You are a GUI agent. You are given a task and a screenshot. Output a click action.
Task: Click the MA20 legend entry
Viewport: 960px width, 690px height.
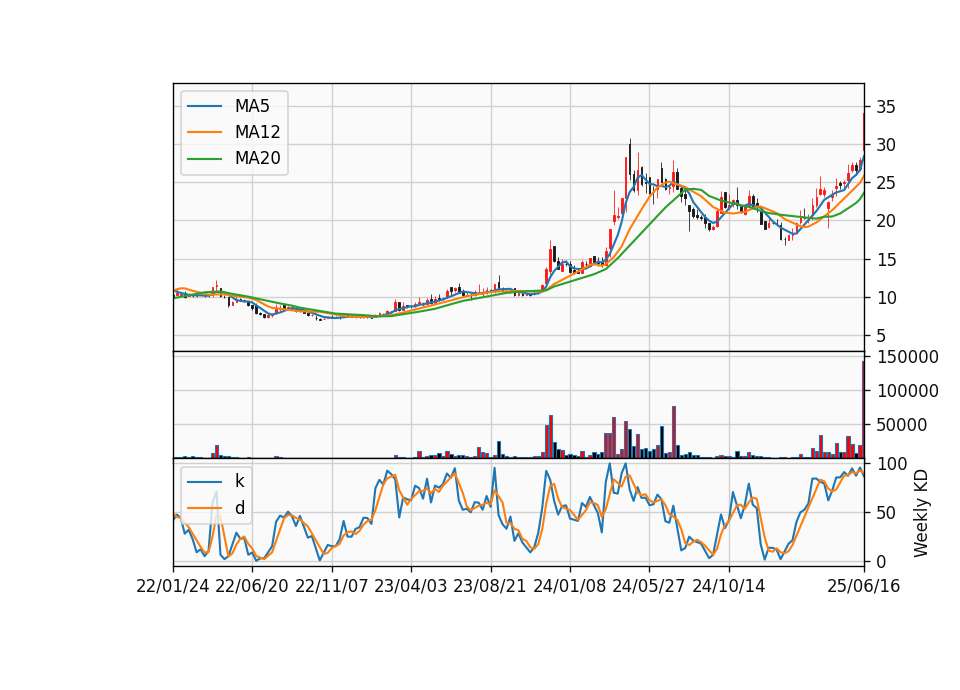point(235,158)
